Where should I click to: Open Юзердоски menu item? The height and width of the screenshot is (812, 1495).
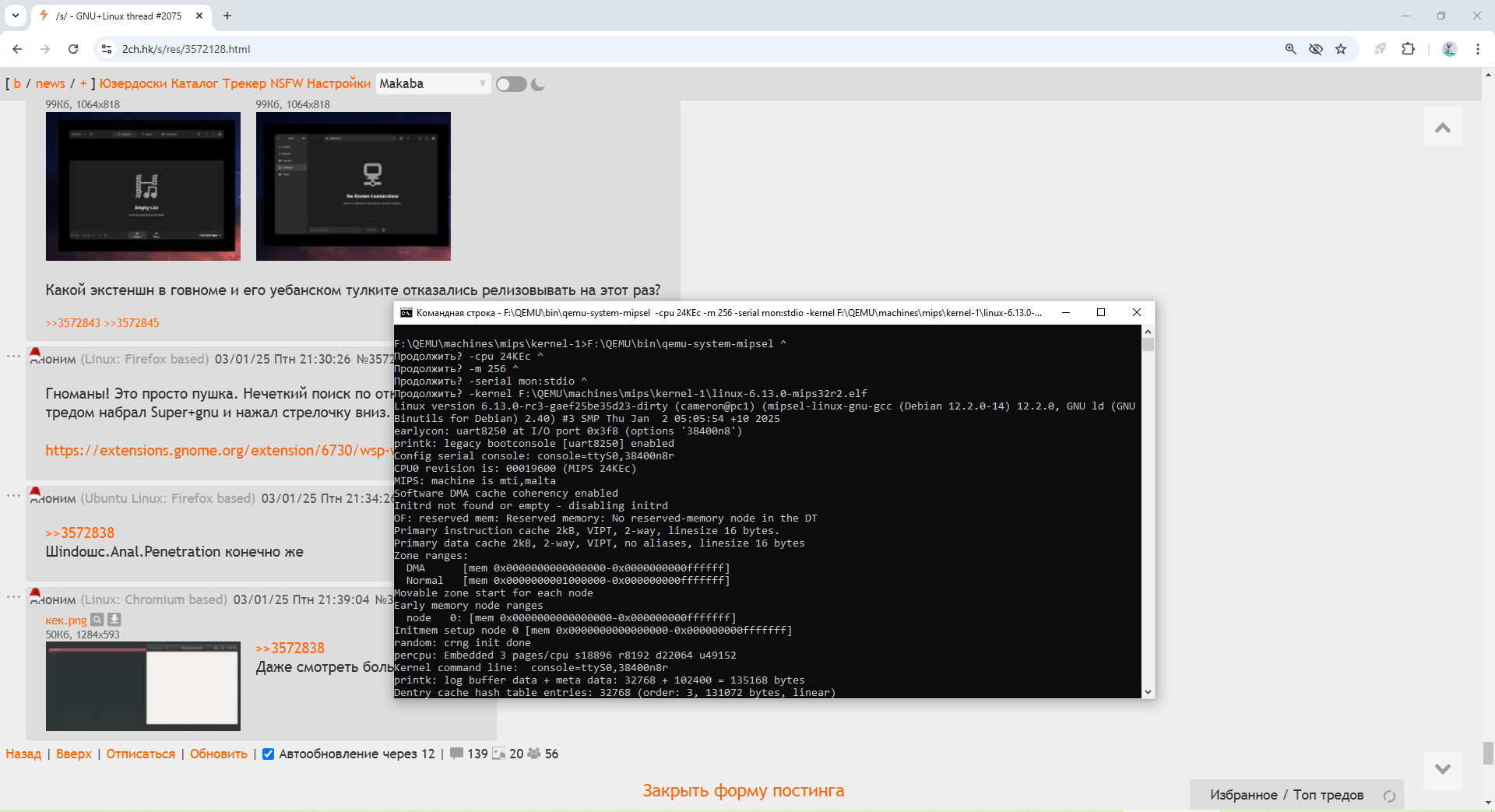pyautogui.click(x=133, y=83)
